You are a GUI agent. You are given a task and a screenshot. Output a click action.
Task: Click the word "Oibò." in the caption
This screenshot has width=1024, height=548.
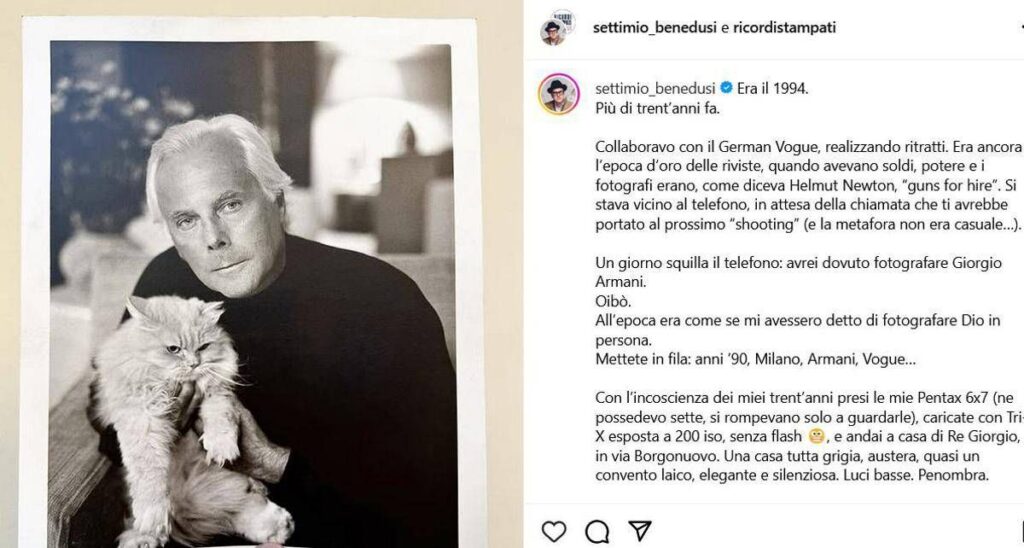tap(613, 302)
